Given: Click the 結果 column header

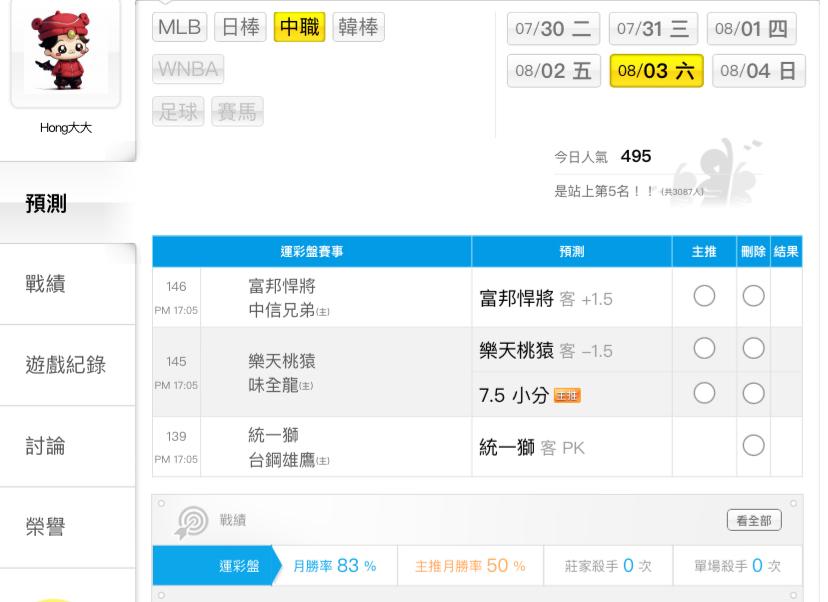Looking at the screenshot, I should (x=786, y=251).
